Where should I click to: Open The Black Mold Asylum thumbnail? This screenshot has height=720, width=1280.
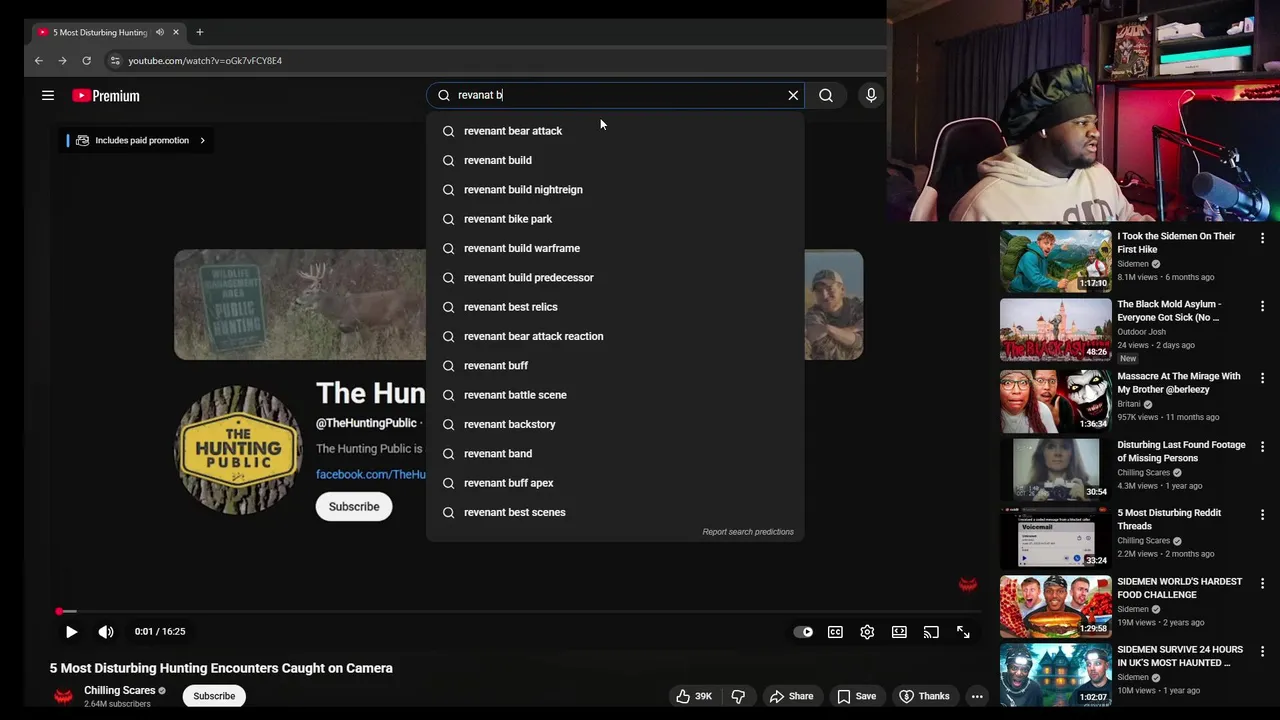click(x=1055, y=330)
